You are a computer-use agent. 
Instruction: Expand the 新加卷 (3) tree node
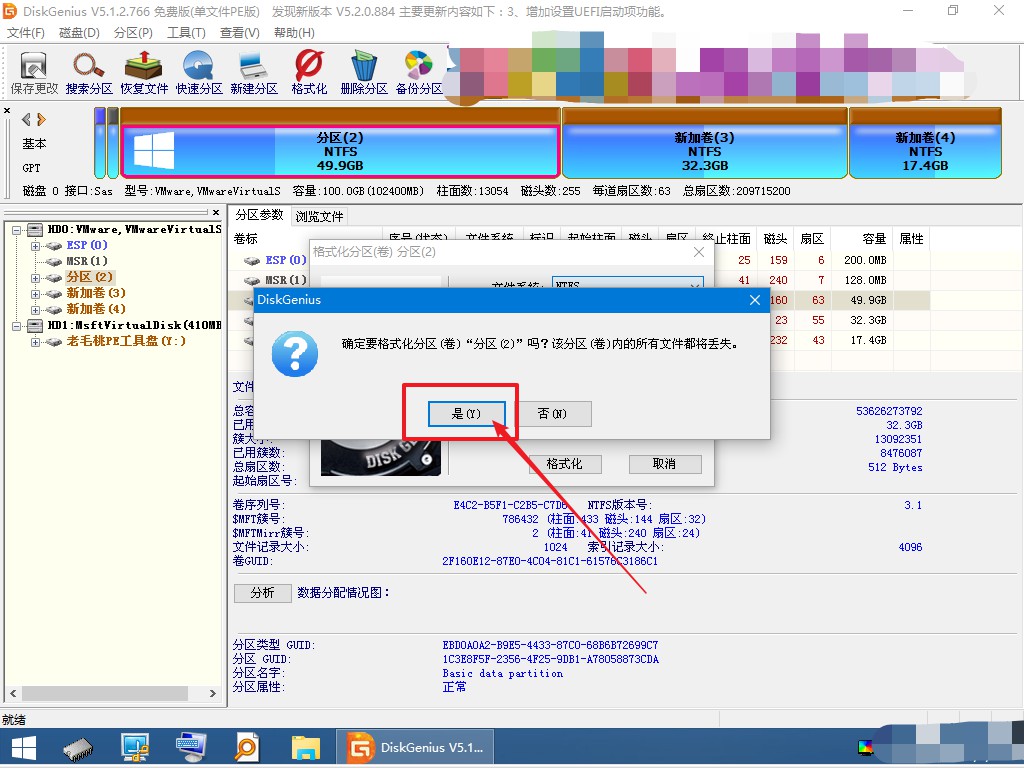point(35,293)
